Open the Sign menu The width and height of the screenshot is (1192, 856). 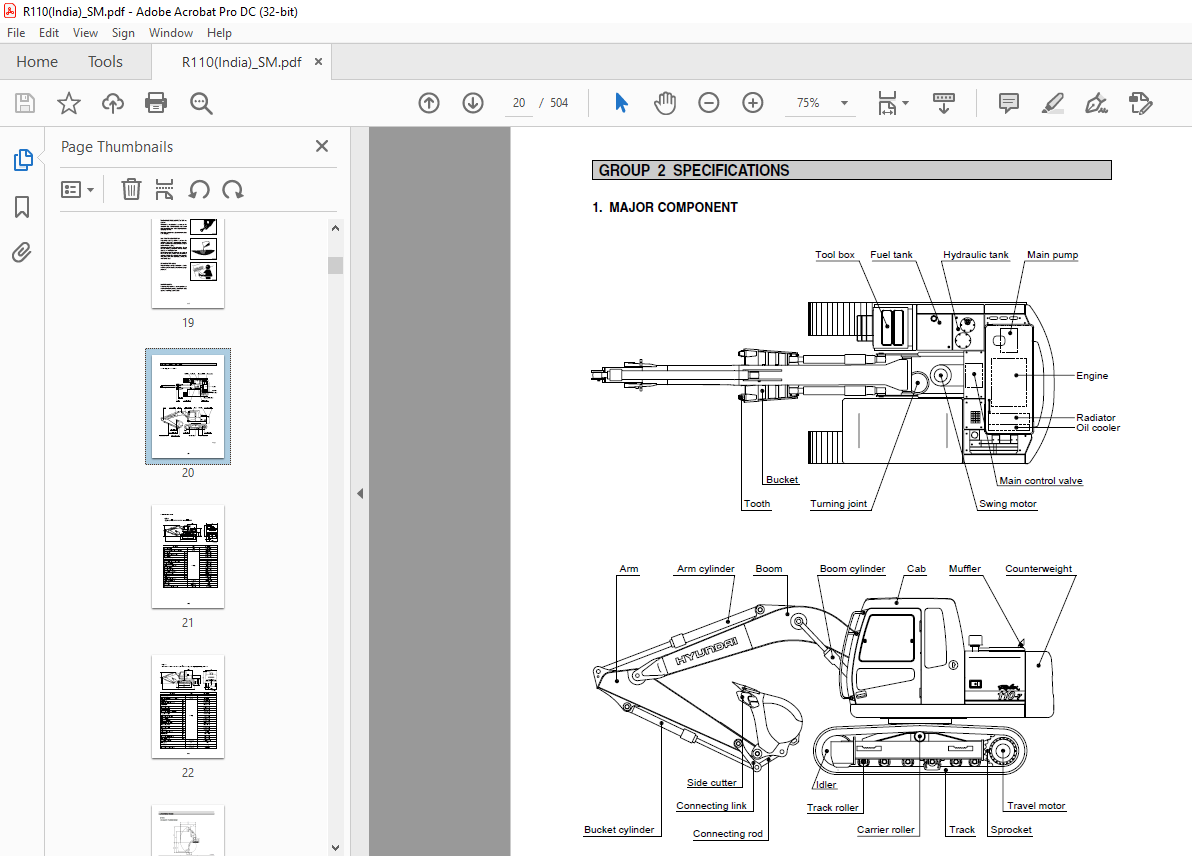tap(123, 33)
